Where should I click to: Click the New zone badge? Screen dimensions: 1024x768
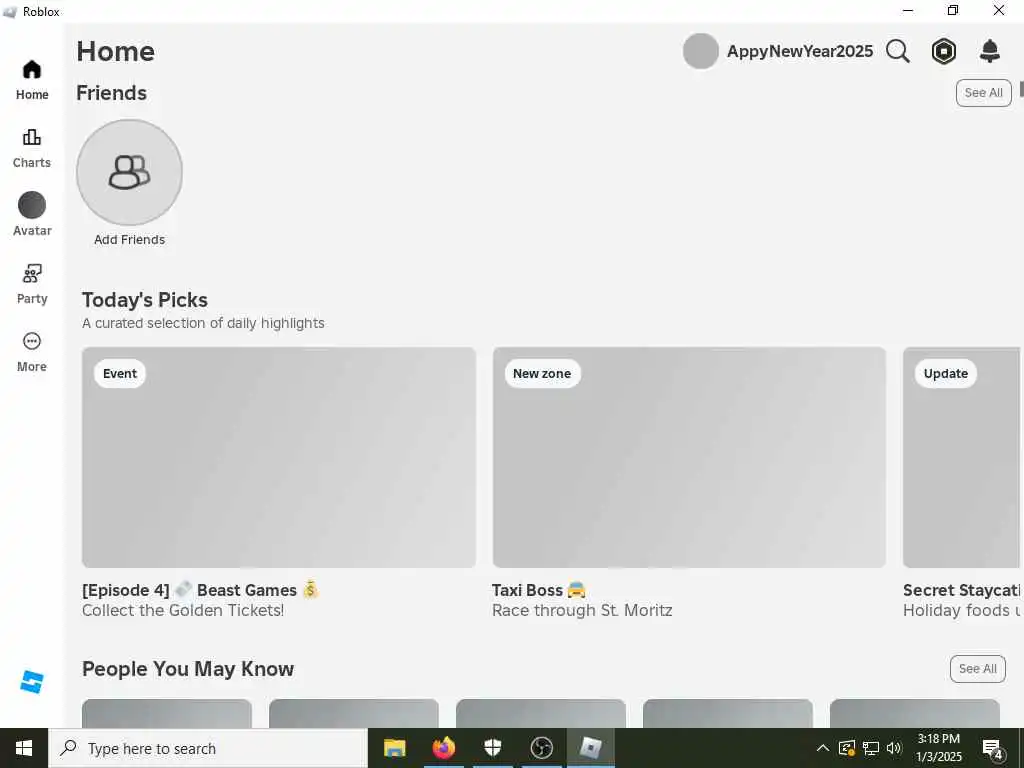coord(542,374)
